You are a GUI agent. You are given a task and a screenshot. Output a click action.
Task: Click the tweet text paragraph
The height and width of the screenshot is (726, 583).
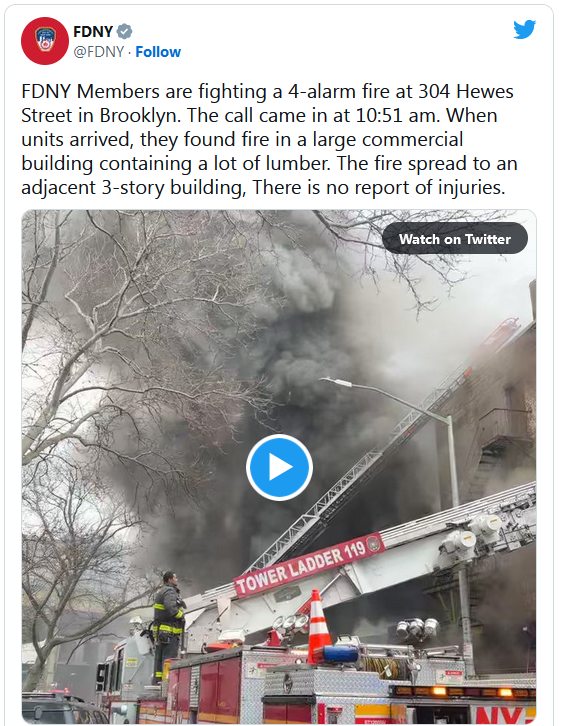[269, 139]
